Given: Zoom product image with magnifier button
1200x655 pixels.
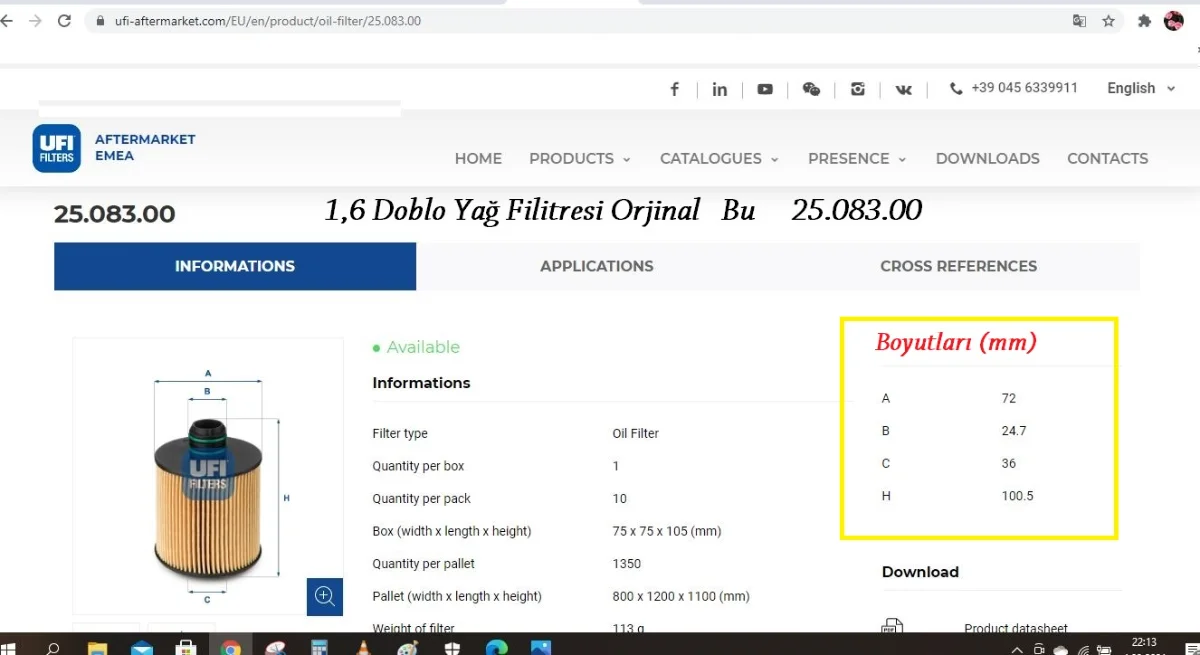Looking at the screenshot, I should click(325, 596).
